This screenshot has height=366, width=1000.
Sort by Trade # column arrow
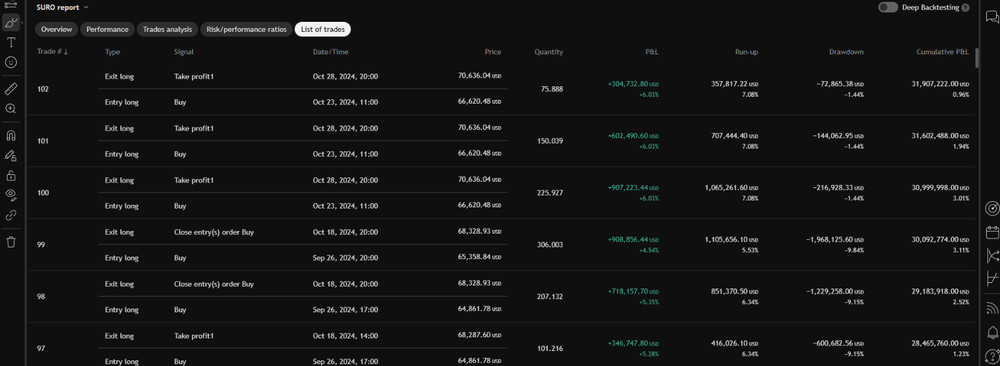(66, 52)
